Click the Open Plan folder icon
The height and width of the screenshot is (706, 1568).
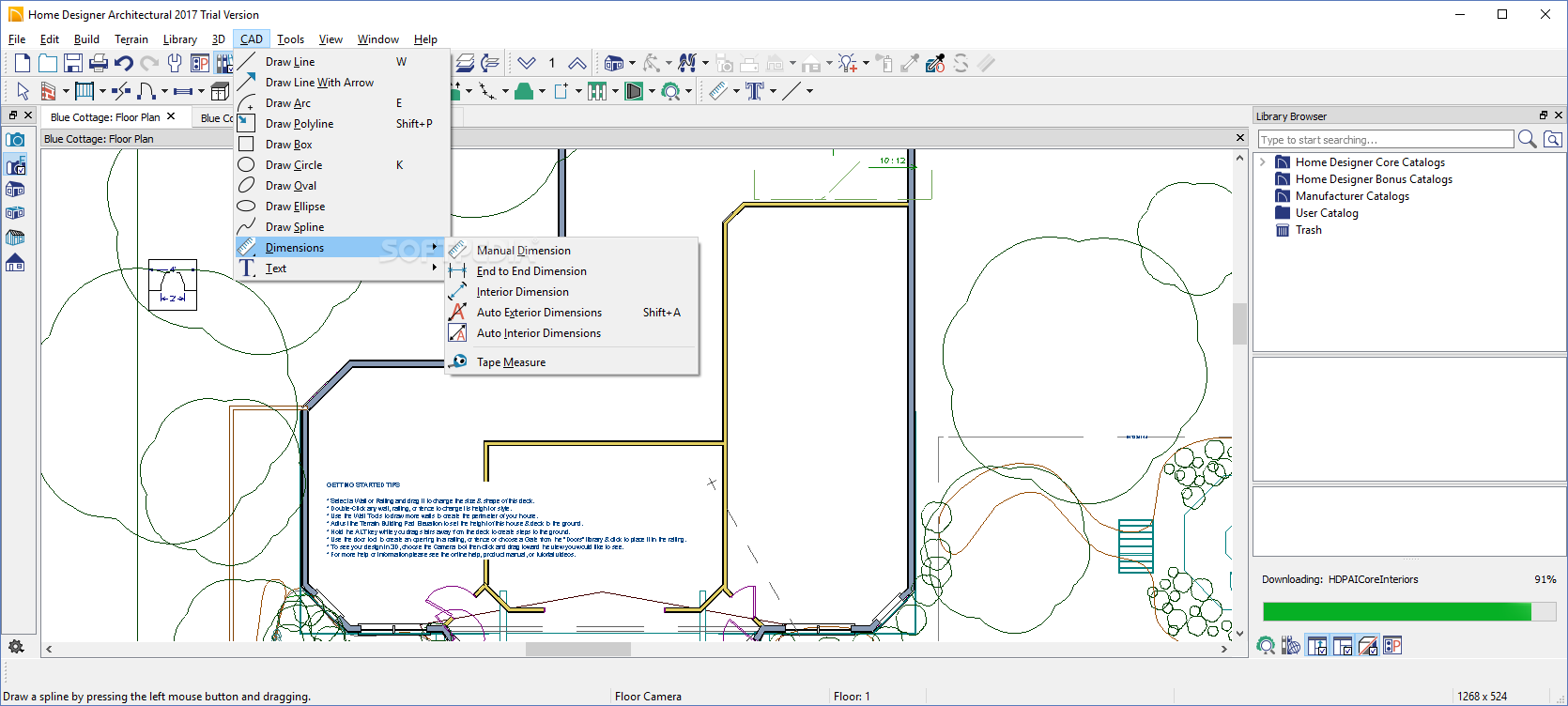click(x=48, y=63)
